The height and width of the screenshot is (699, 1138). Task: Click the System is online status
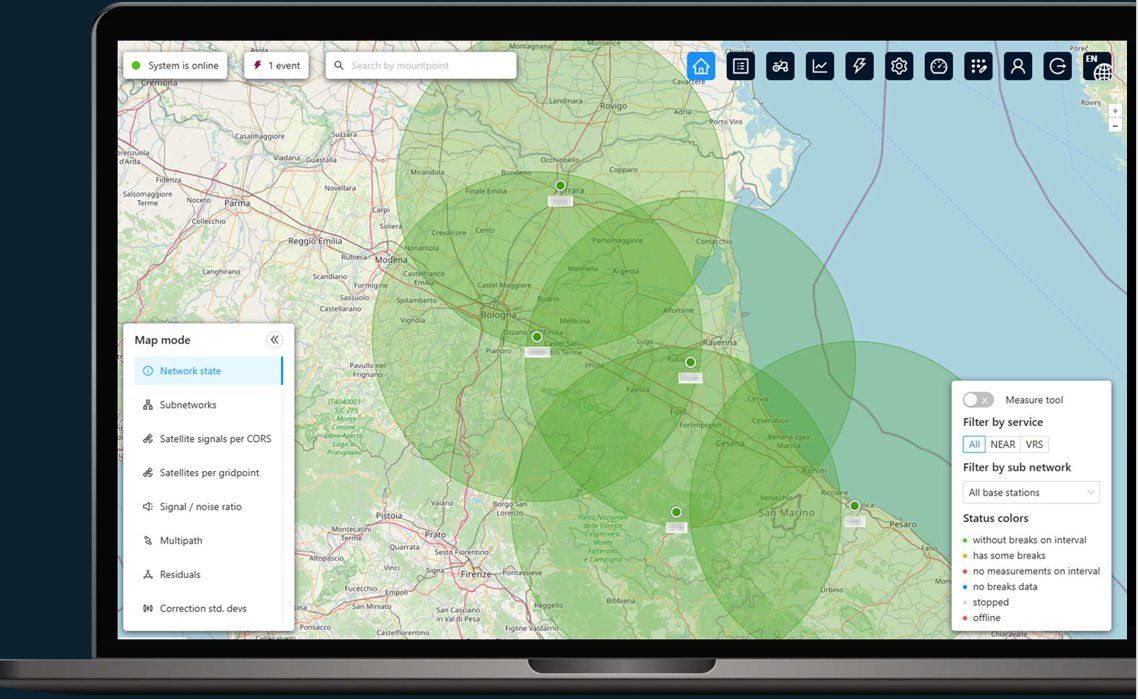pyautogui.click(x=175, y=65)
